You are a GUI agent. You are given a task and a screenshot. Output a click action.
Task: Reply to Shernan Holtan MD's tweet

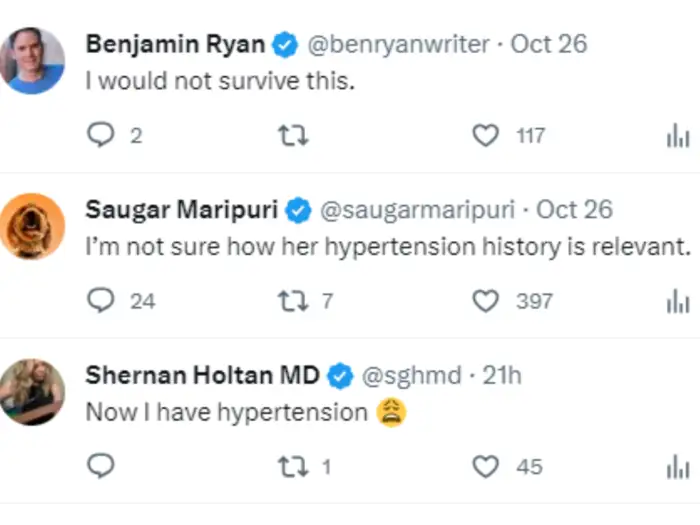[x=101, y=466]
